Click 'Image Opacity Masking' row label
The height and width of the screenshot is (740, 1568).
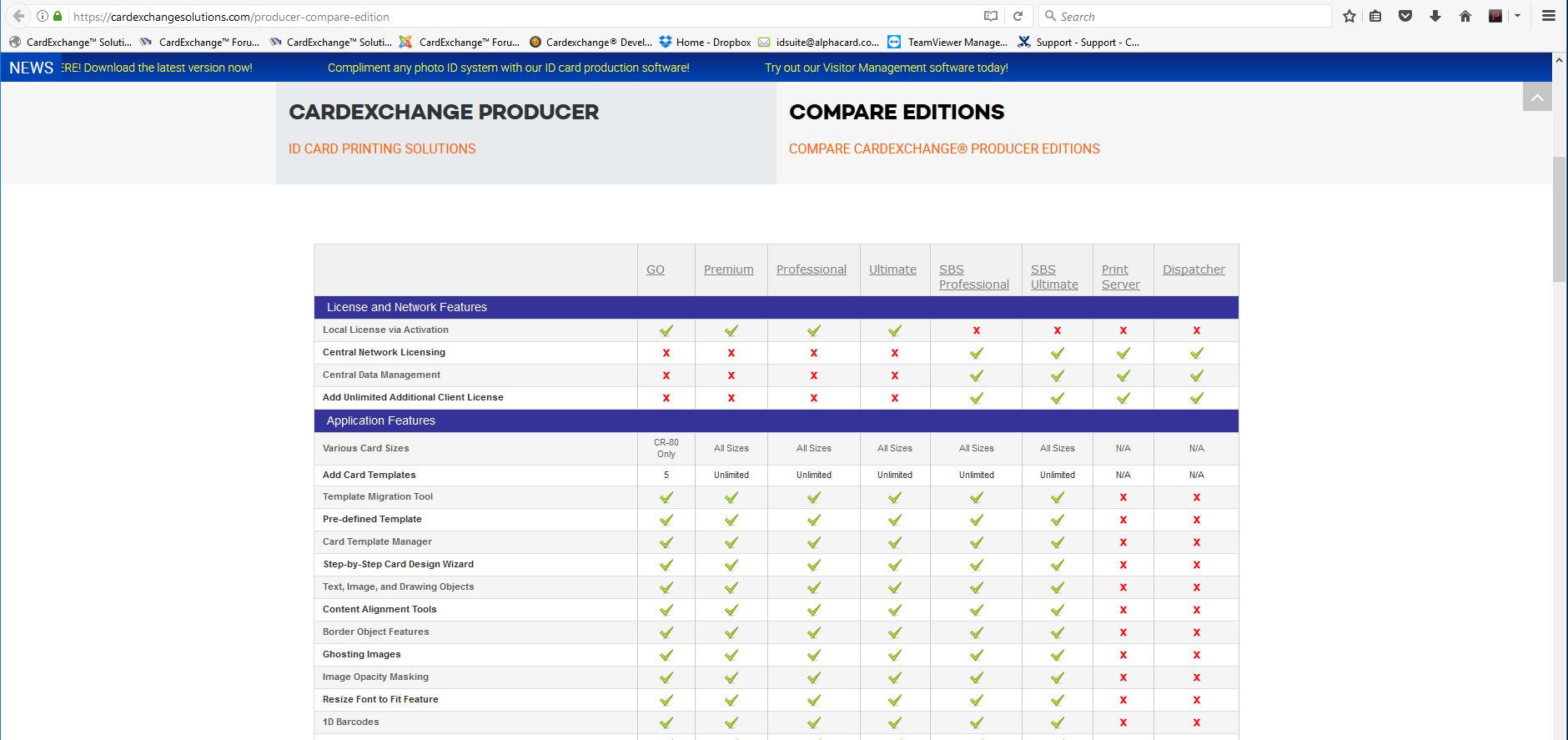[x=375, y=677]
